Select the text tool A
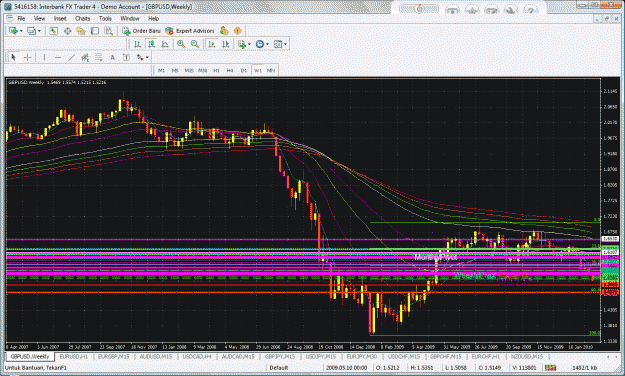625x376 pixels. (x=112, y=58)
